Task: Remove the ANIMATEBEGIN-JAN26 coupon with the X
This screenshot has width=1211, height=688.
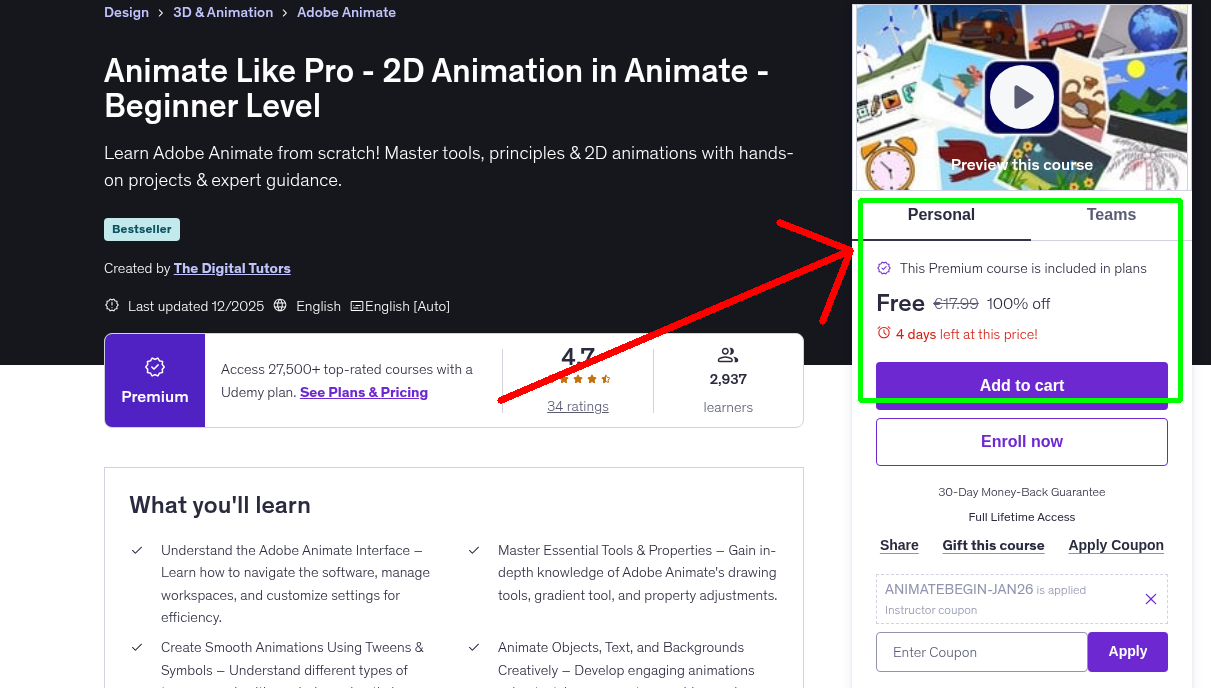Action: [x=1150, y=598]
